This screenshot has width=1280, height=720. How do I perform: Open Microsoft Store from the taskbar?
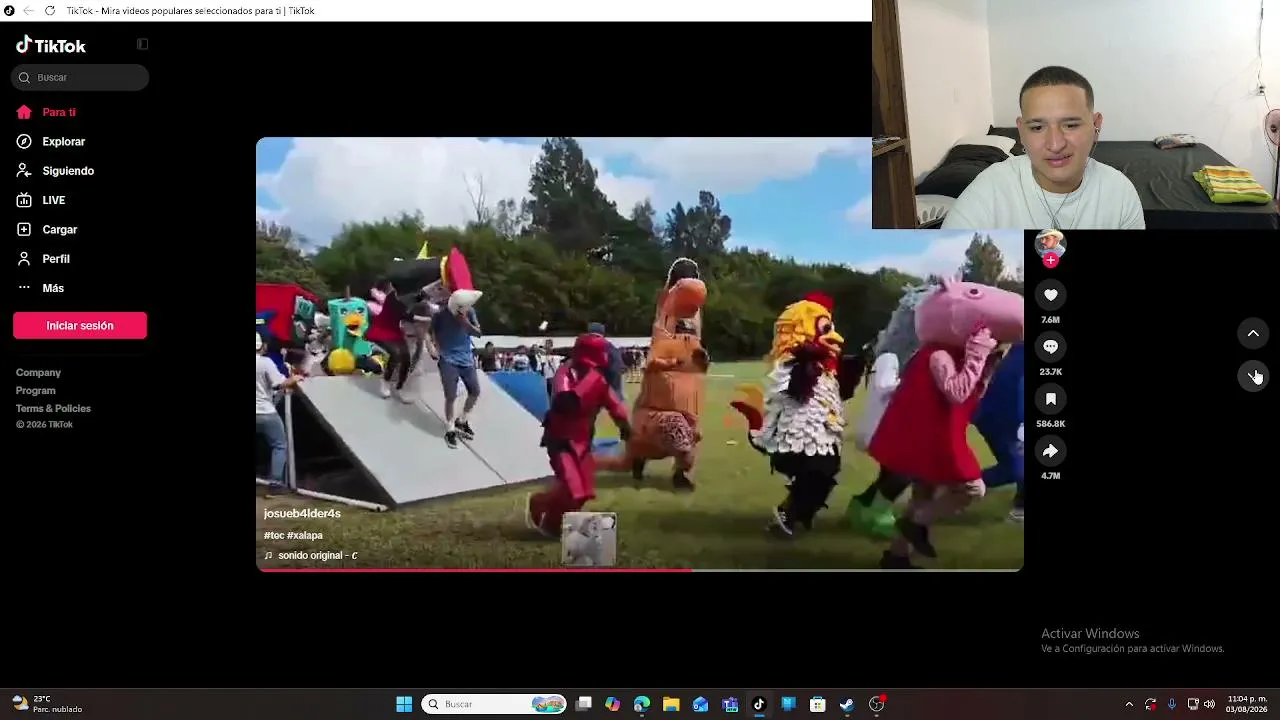tap(818, 704)
